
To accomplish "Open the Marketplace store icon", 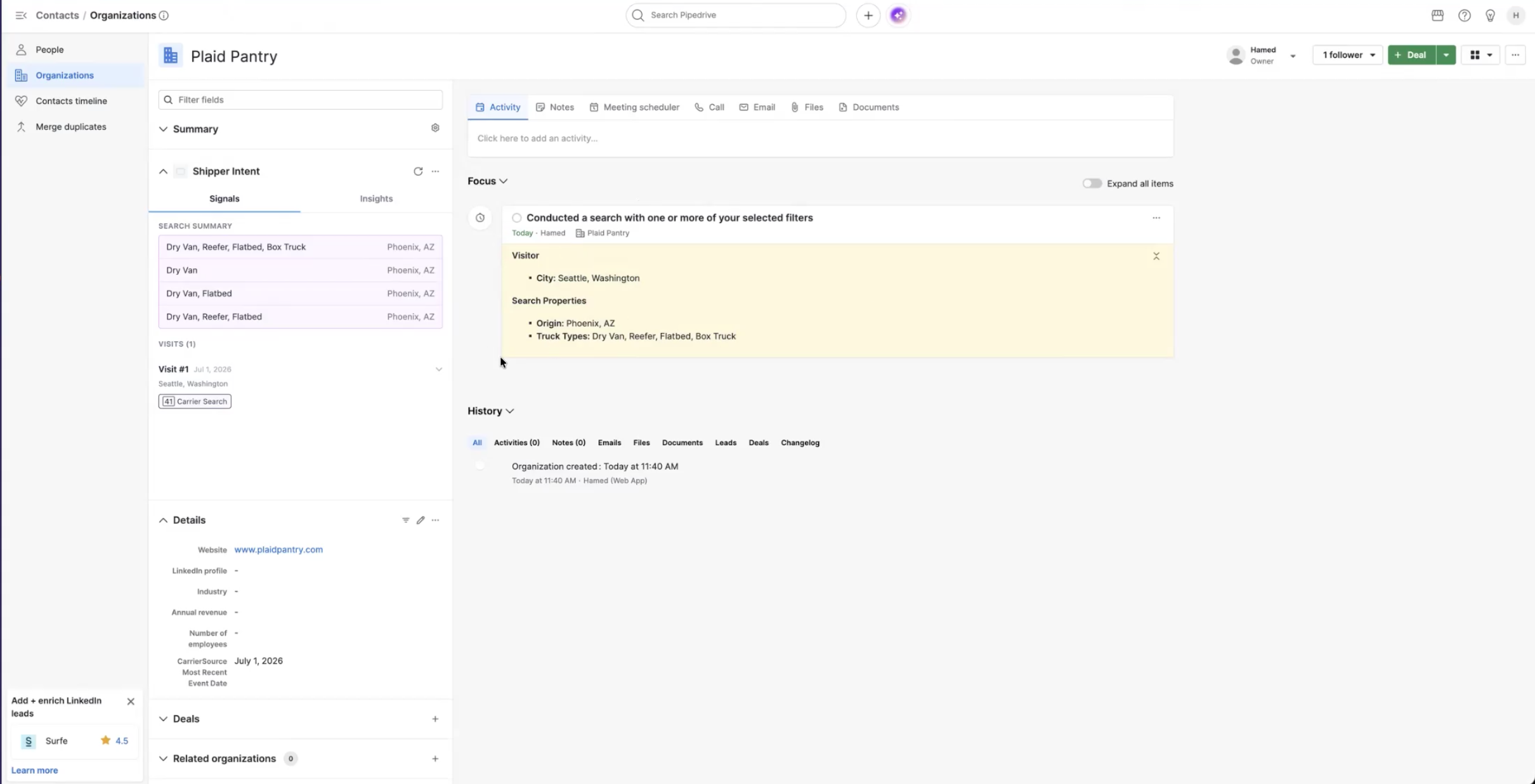I will (1437, 15).
